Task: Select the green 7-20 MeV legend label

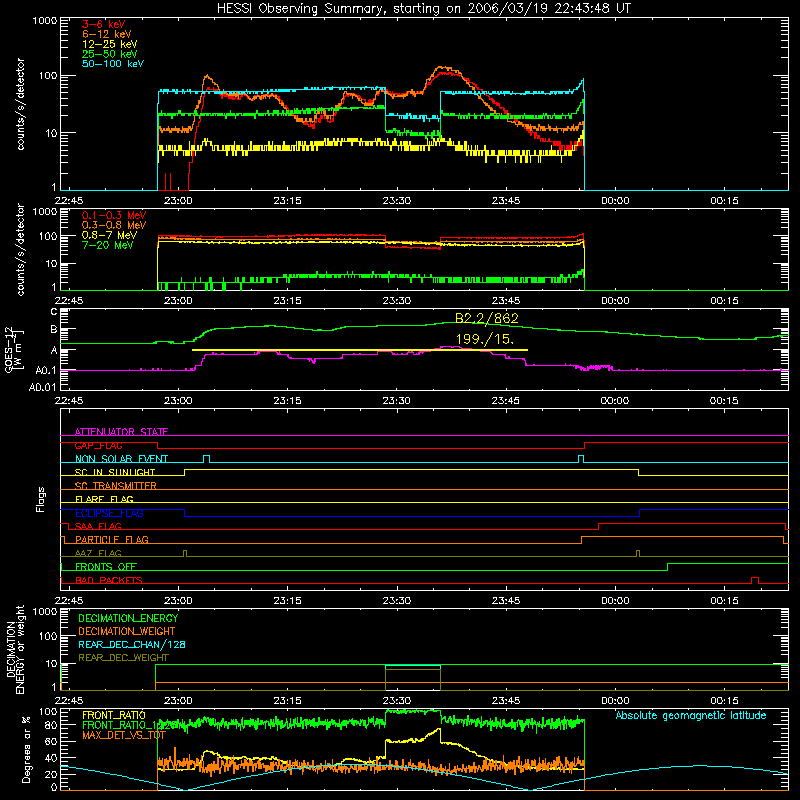Action: [108, 245]
